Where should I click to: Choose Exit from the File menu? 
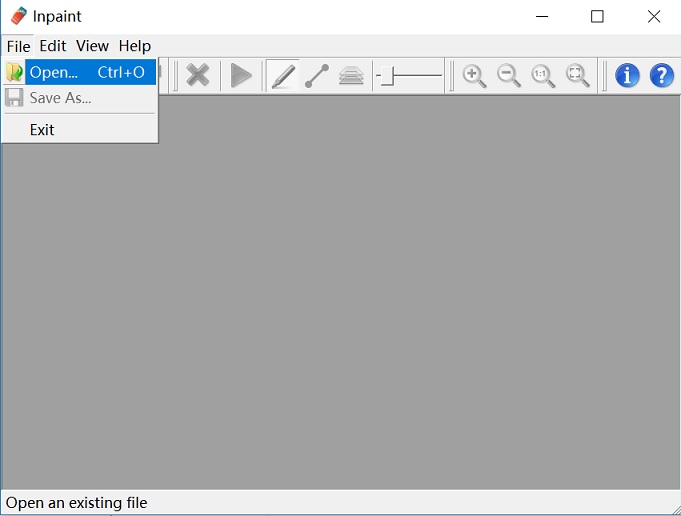click(42, 130)
